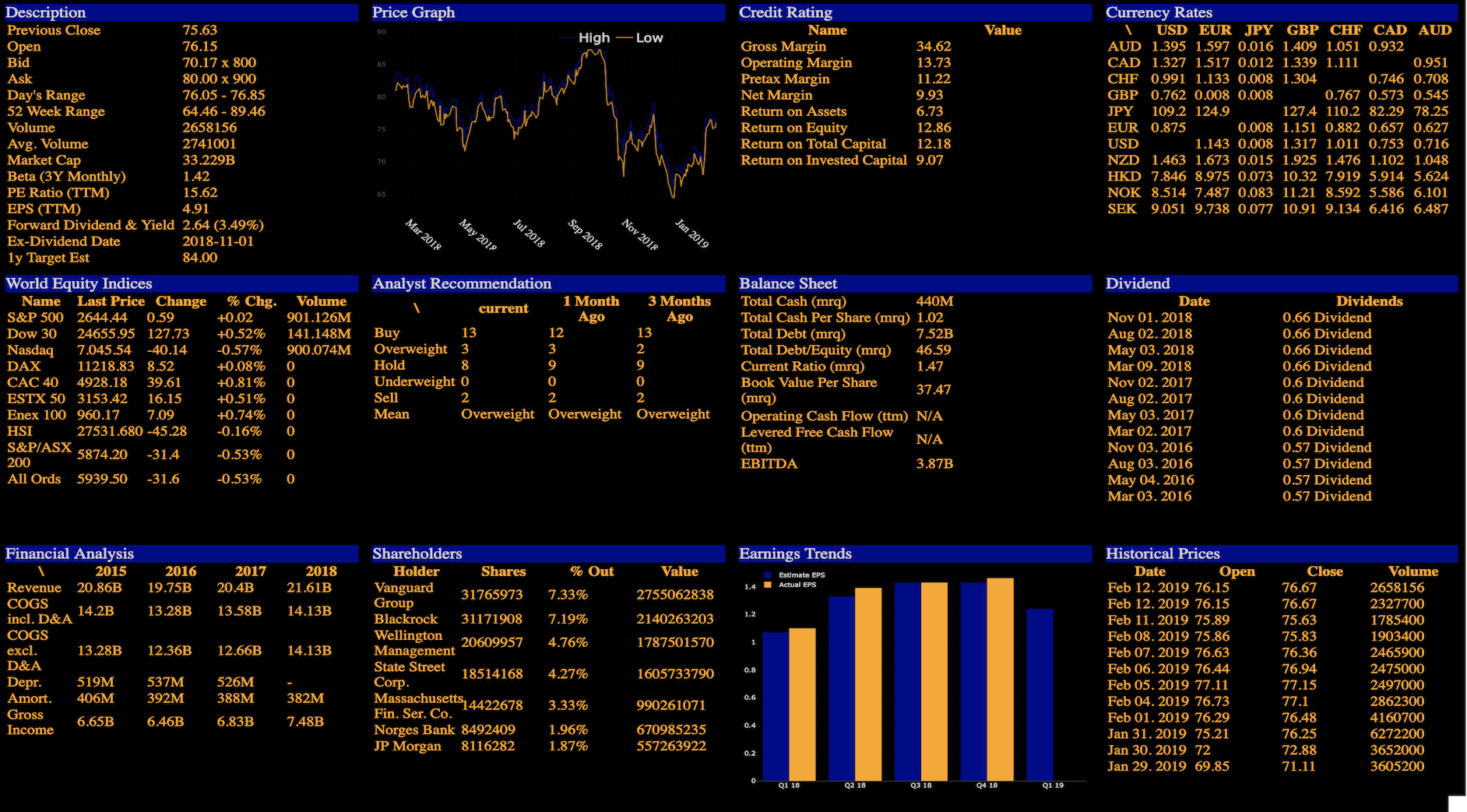Select the "1y Target Est" label
The image size is (1467, 812).
pyautogui.click(x=48, y=258)
